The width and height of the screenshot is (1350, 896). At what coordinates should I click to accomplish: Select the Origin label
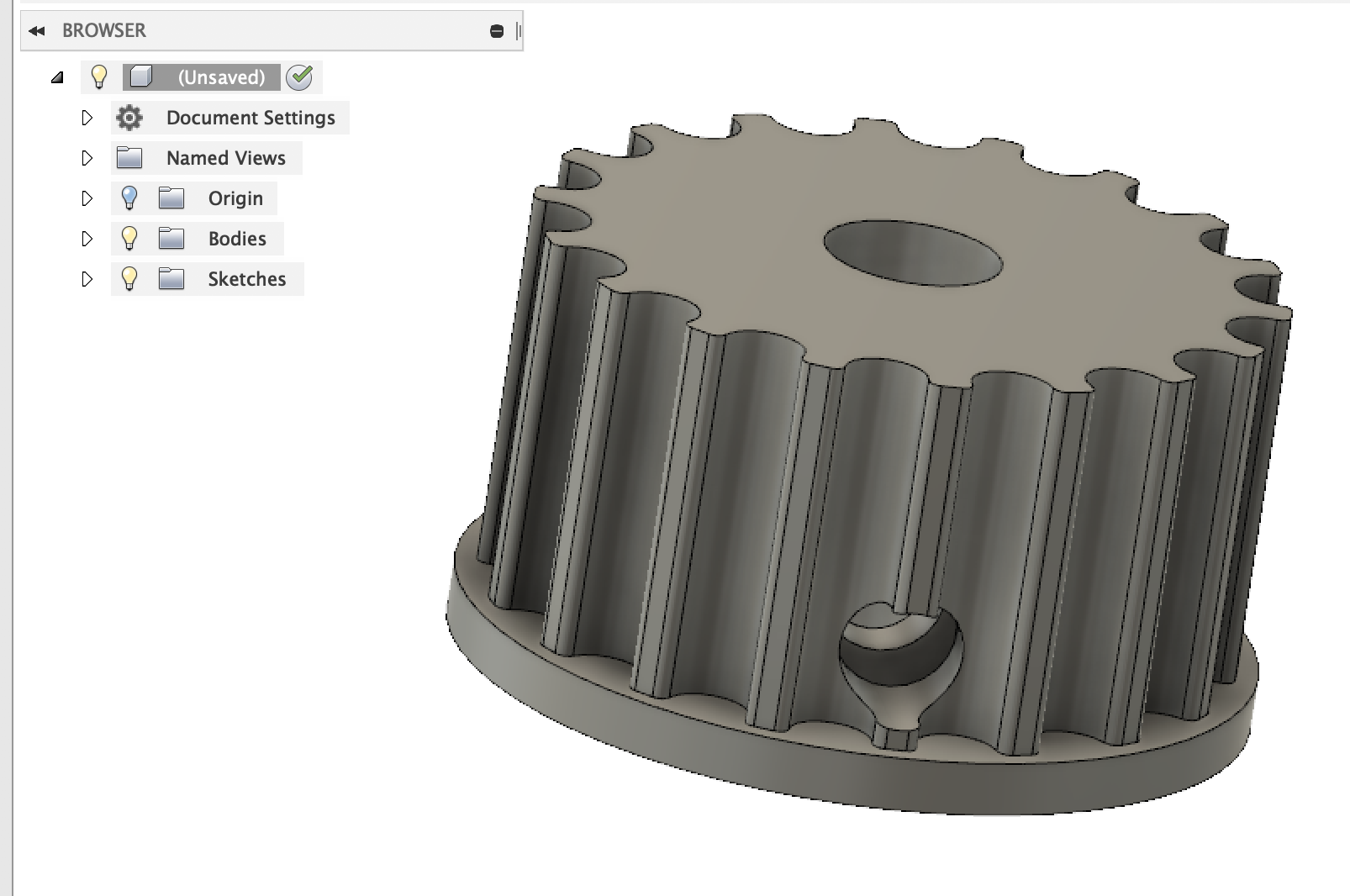coord(235,198)
